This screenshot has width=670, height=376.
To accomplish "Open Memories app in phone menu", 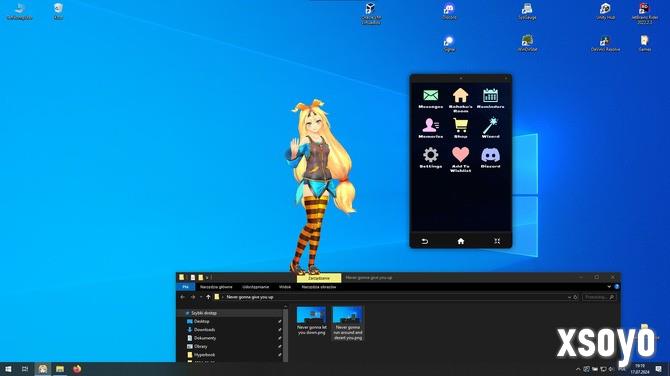I will click(x=430, y=128).
